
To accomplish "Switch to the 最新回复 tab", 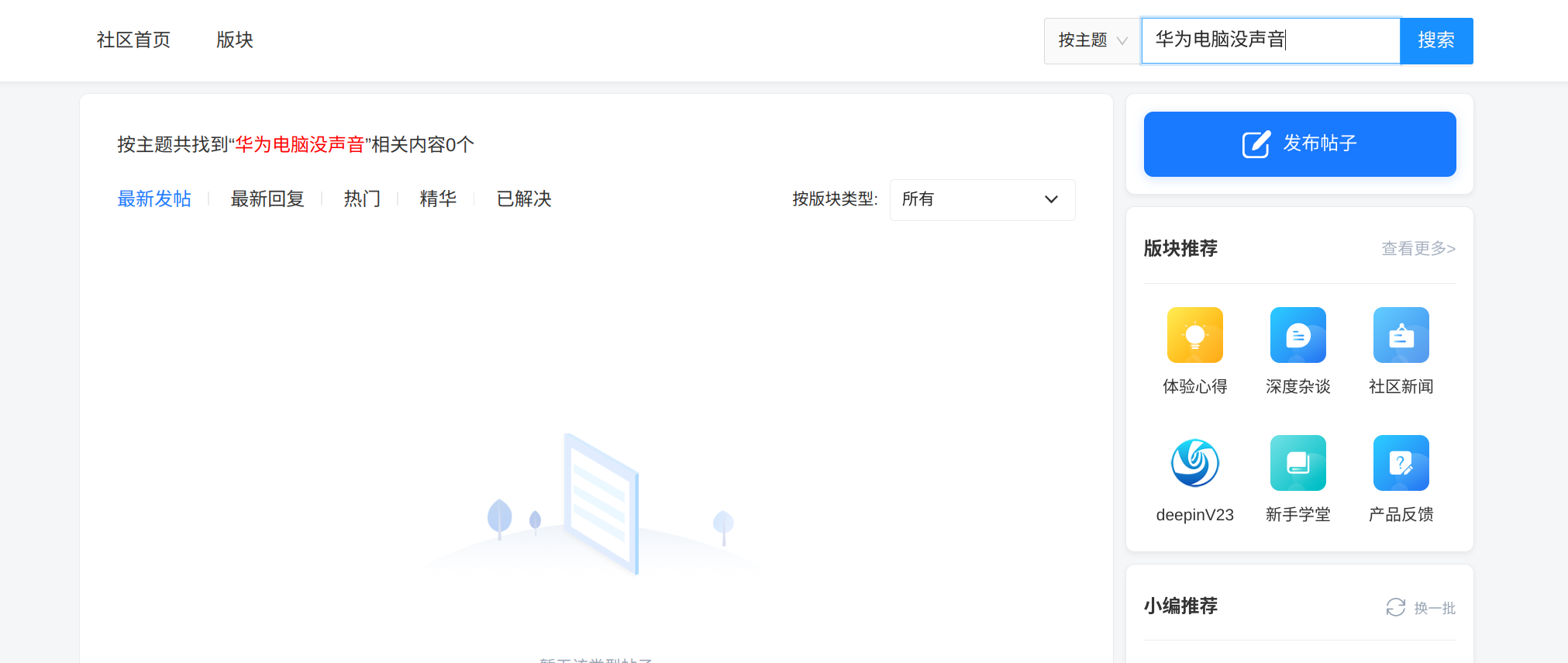I will click(x=267, y=199).
